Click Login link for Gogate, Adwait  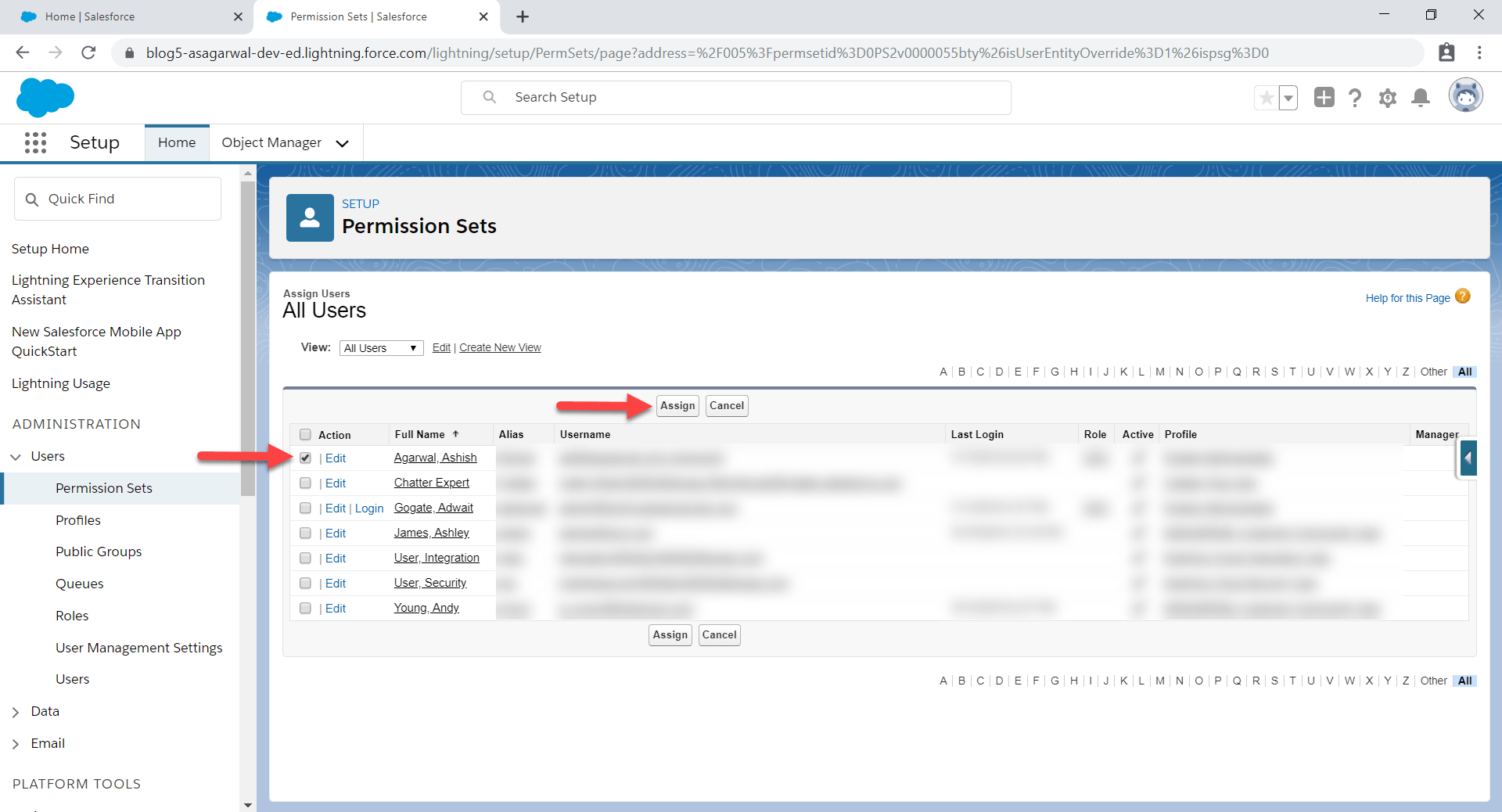(x=369, y=508)
